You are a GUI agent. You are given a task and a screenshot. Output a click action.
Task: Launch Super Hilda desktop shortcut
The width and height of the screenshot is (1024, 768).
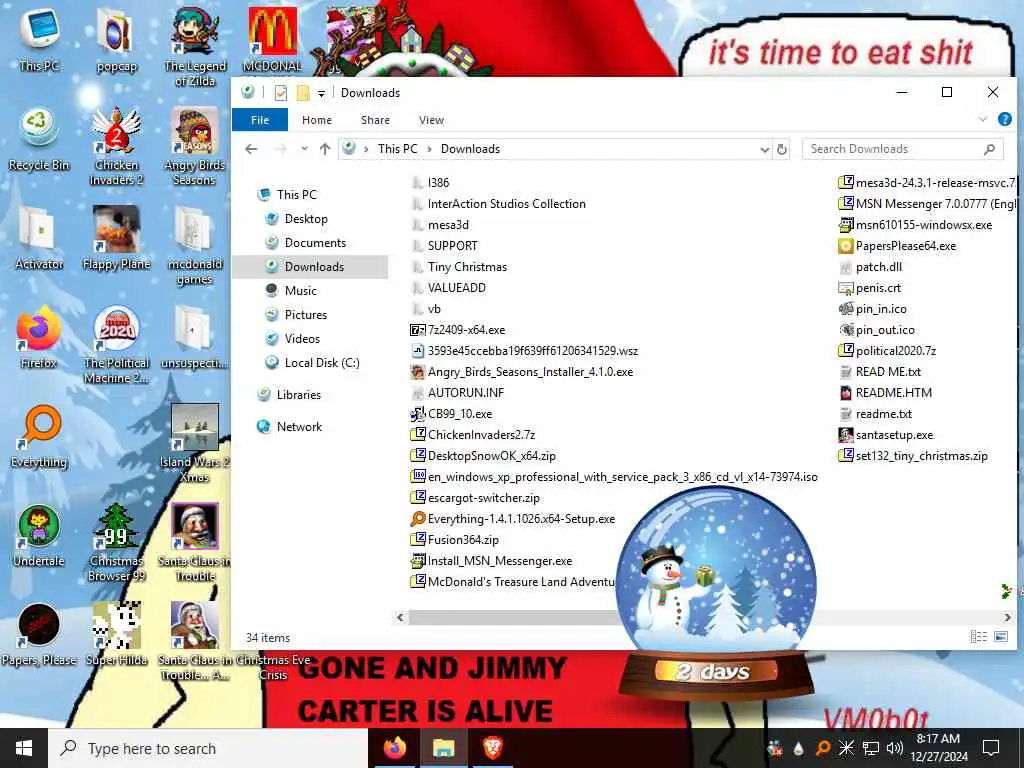point(116,635)
